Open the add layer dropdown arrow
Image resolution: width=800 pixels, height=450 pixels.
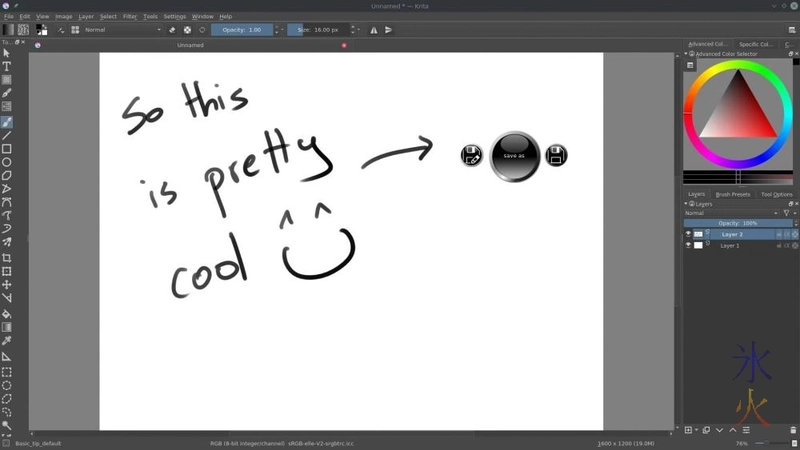coord(696,430)
